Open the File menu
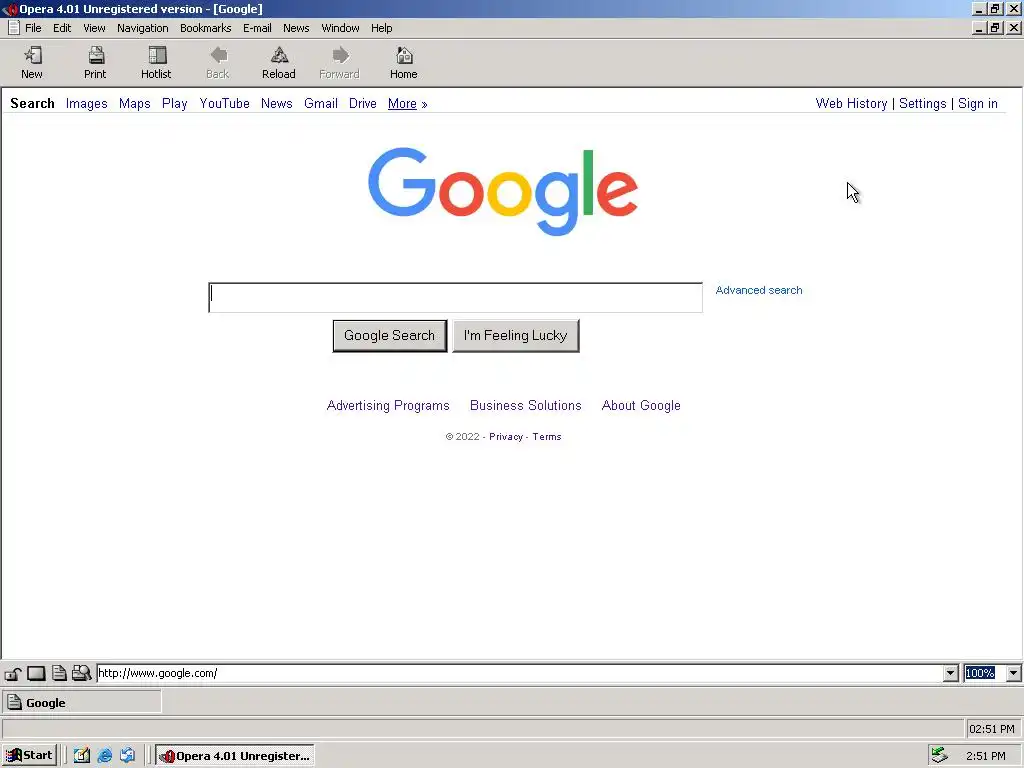The width and height of the screenshot is (1024, 768). pos(33,28)
